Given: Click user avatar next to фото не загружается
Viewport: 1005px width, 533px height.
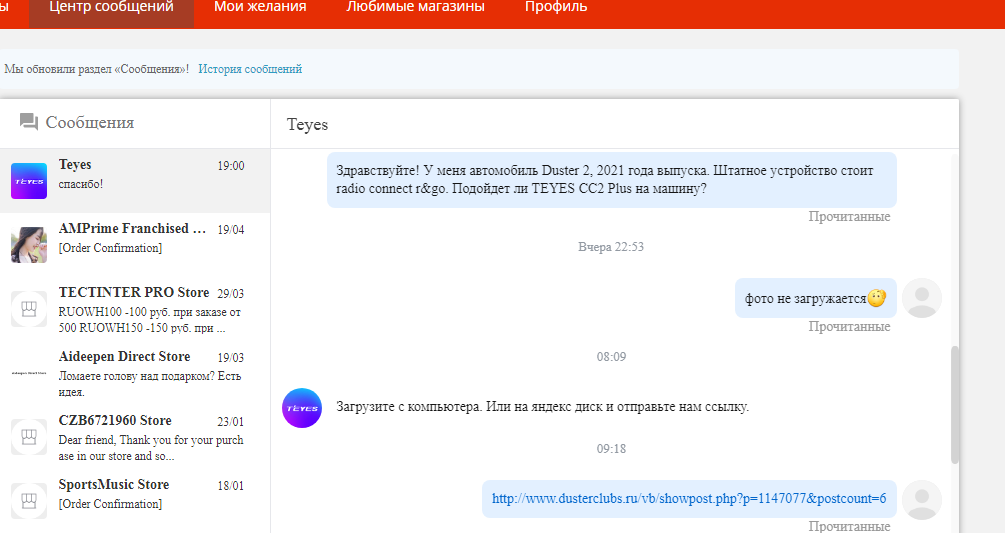Looking at the screenshot, I should click(x=922, y=298).
